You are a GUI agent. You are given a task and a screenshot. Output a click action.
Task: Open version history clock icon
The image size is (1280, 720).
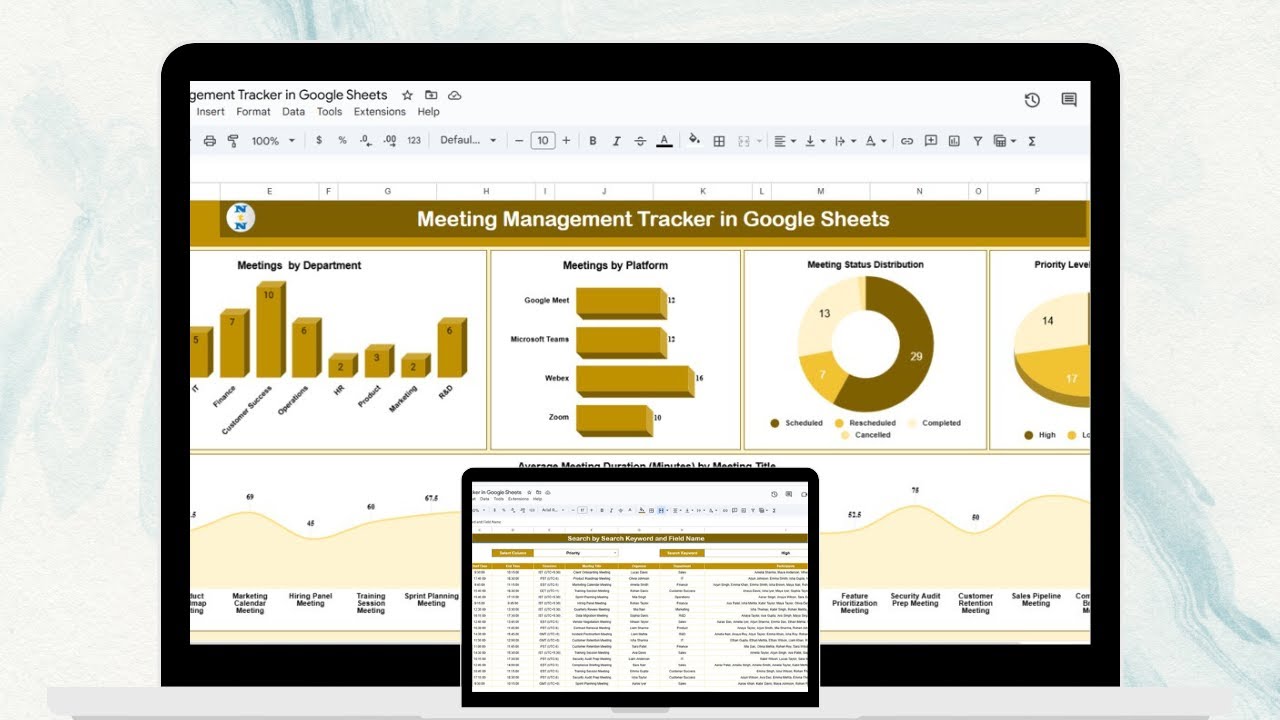[x=1032, y=100]
